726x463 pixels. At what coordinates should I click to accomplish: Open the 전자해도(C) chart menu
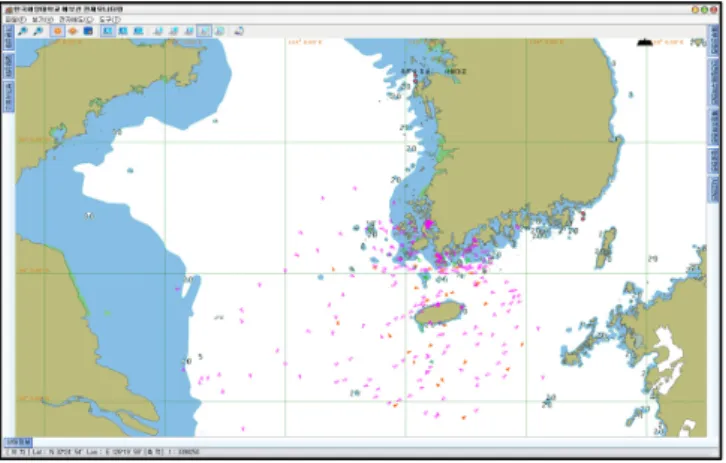(76, 19)
